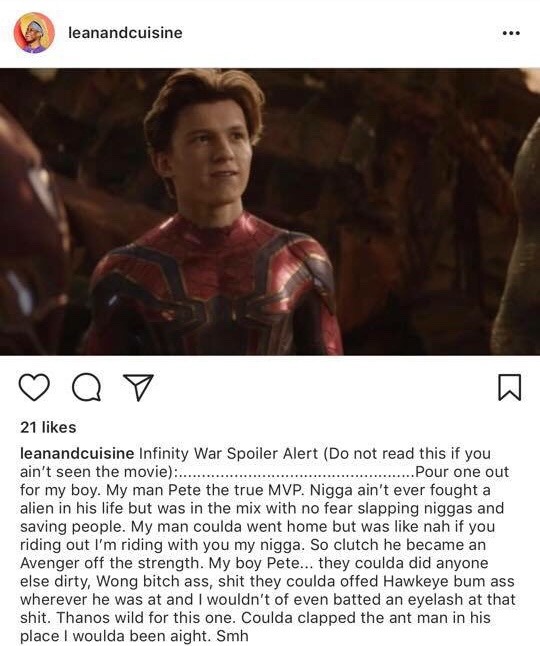Click the blurred figure beside Spider-Man's shoulder
The width and height of the screenshot is (540, 646).
point(519,239)
